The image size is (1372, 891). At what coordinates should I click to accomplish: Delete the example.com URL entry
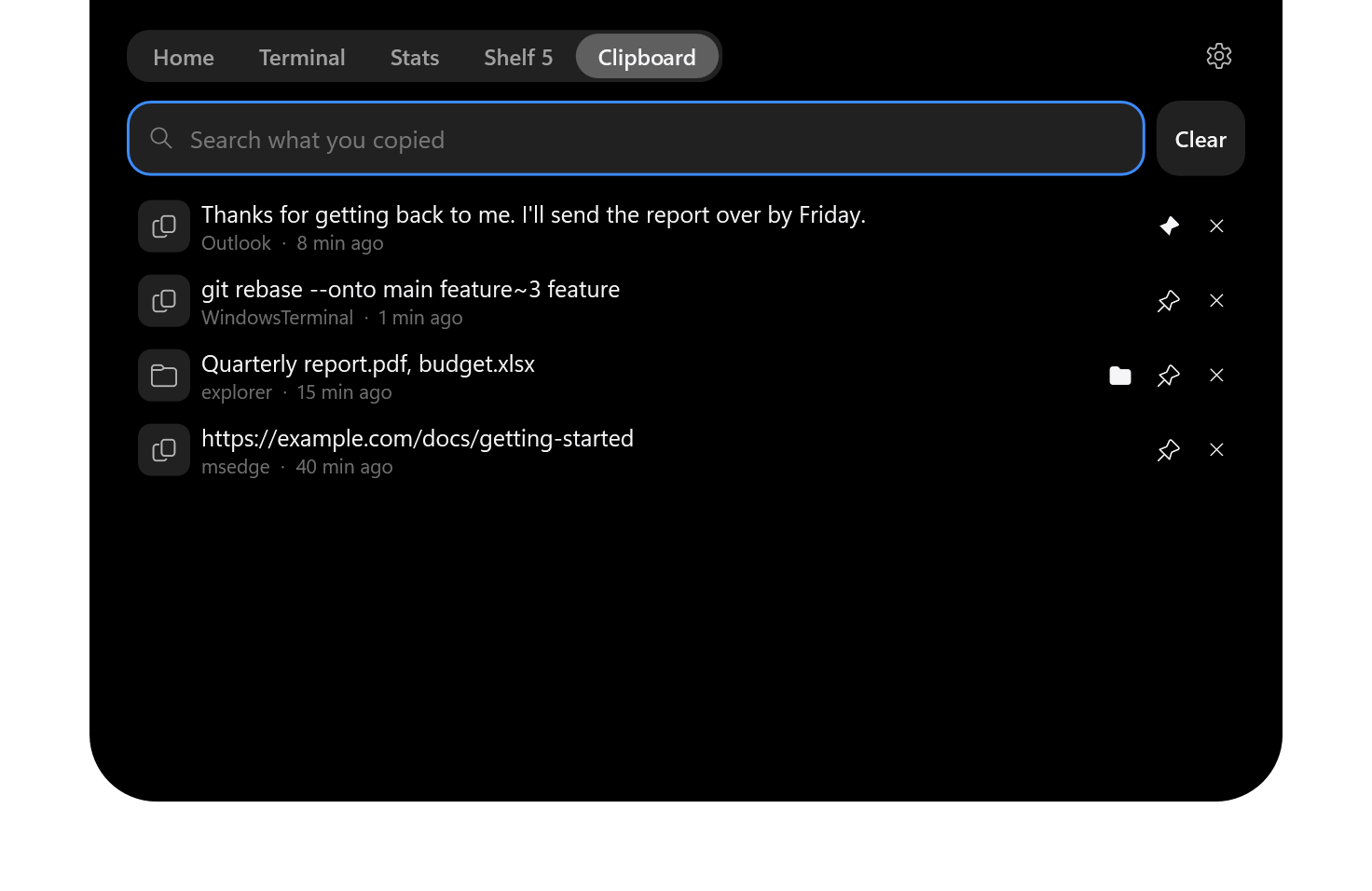tap(1216, 450)
